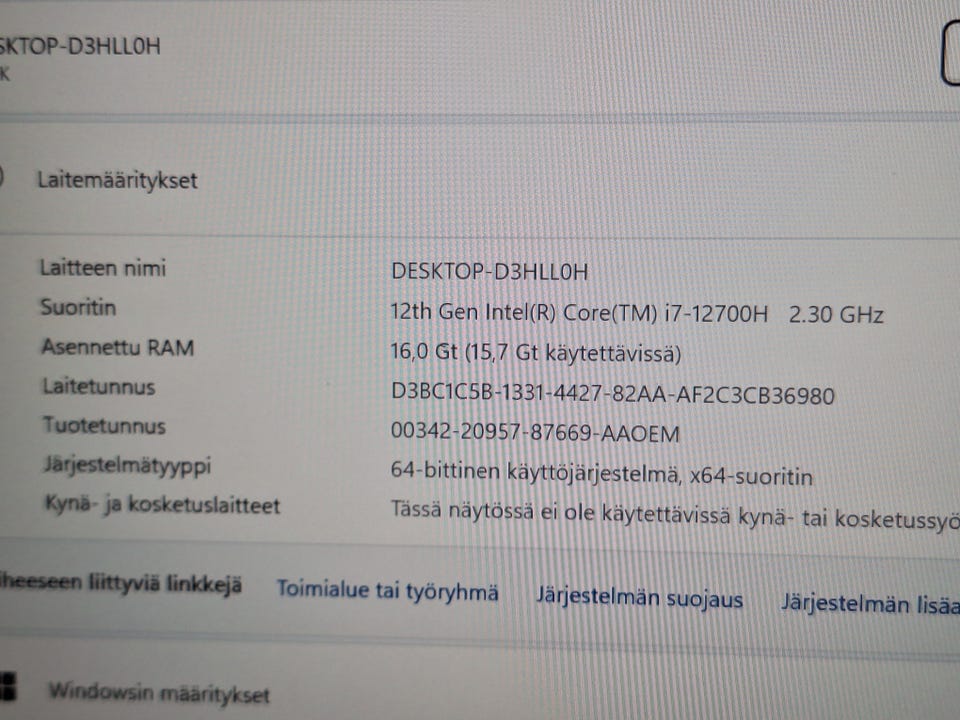Viewport: 960px width, 720px height.
Task: Click the Kynä- ja kosketuslaitteet label
Action: (162, 505)
